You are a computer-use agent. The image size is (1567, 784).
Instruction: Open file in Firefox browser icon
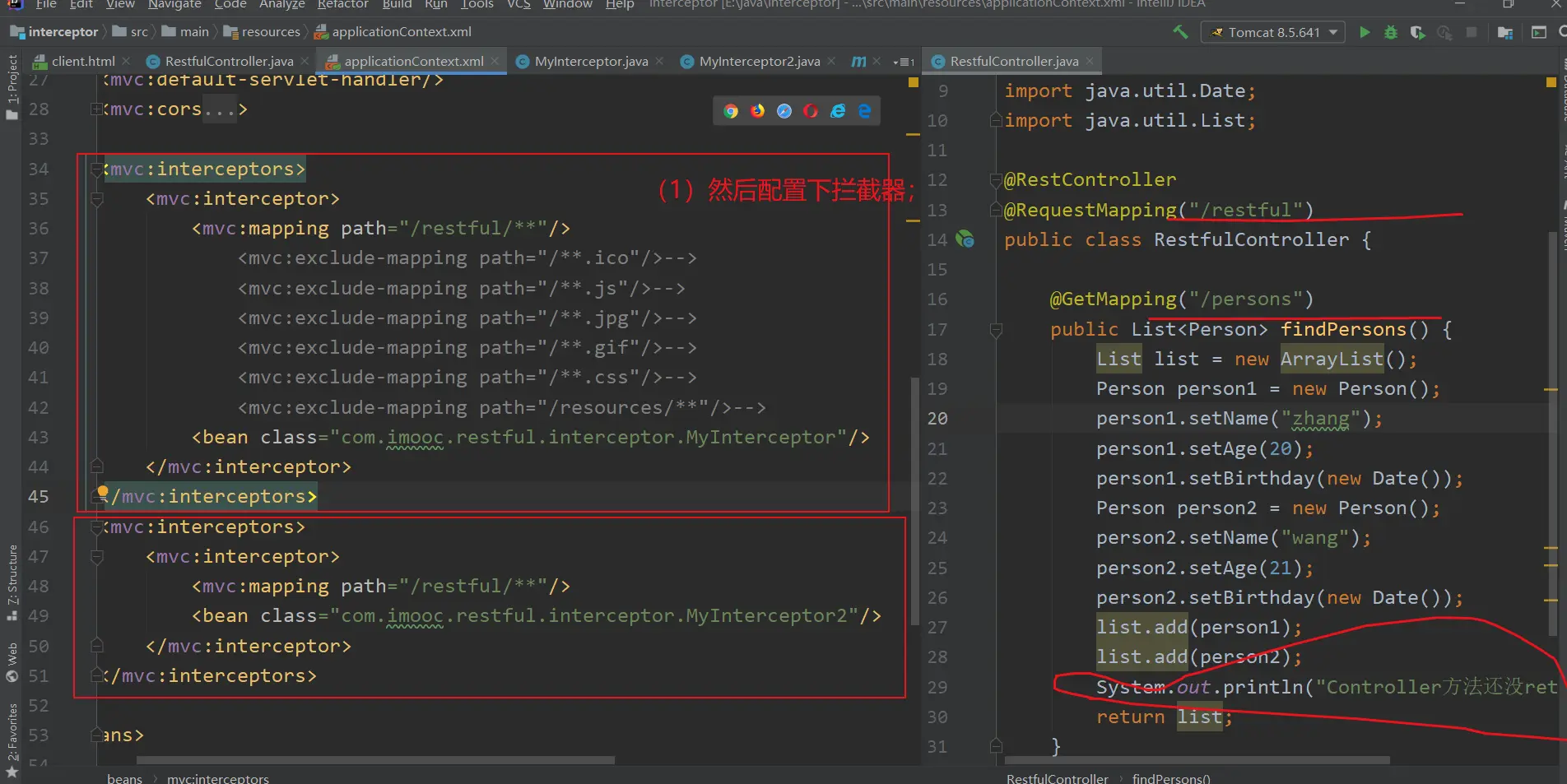(x=757, y=111)
